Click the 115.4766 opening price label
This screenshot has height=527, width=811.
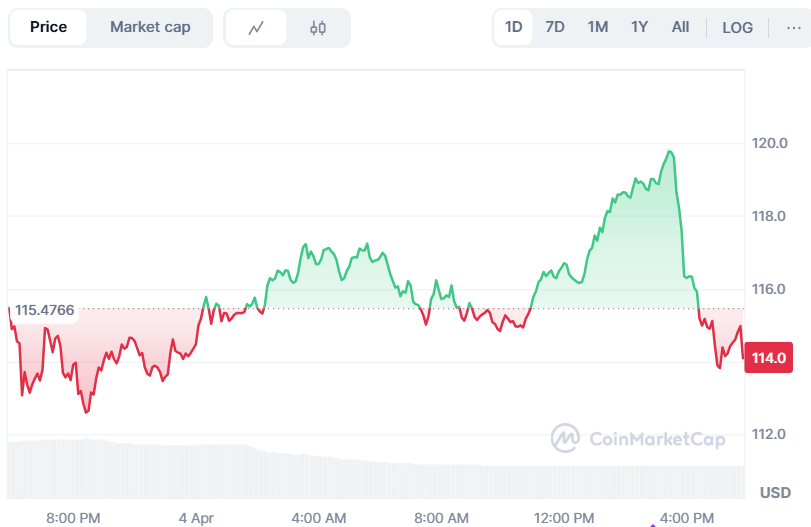(44, 310)
